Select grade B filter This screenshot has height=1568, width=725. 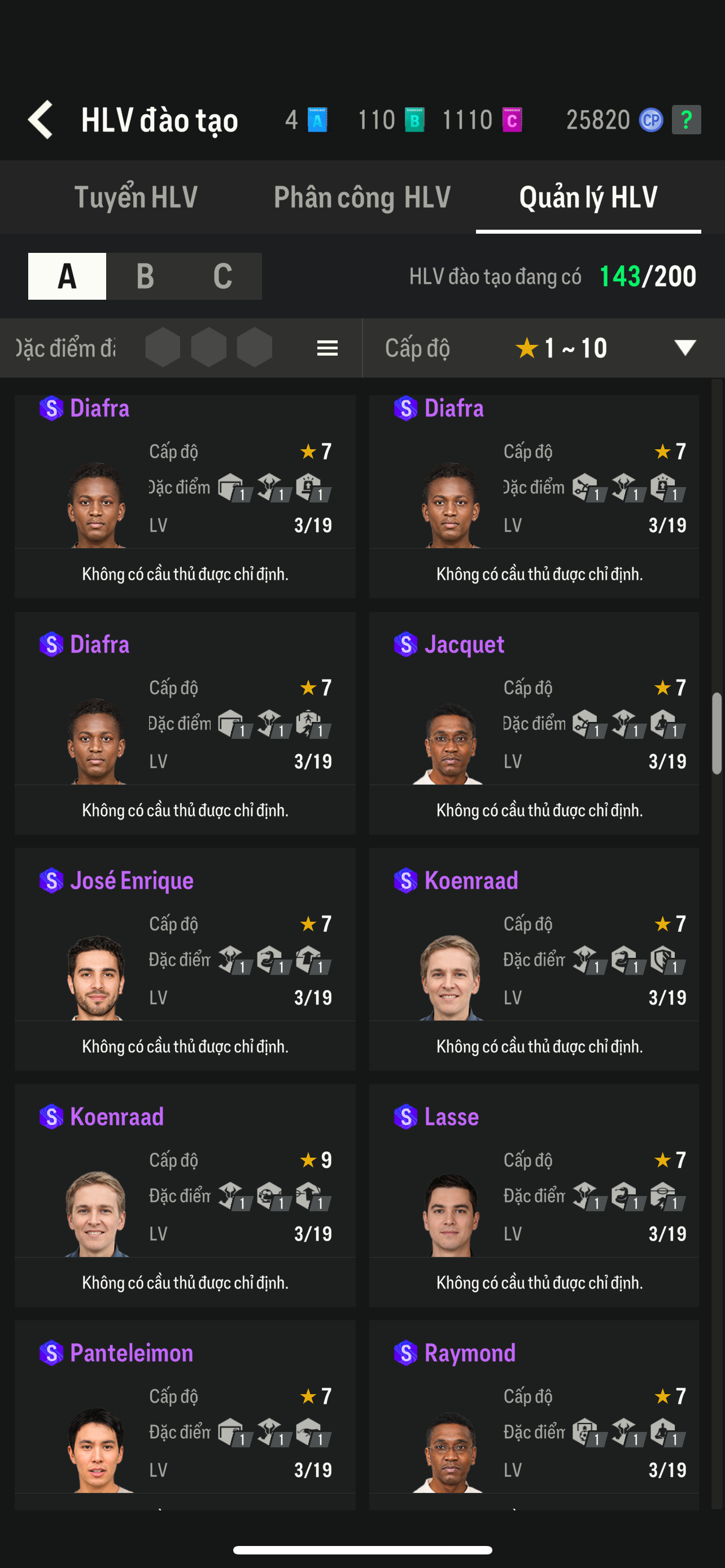145,277
